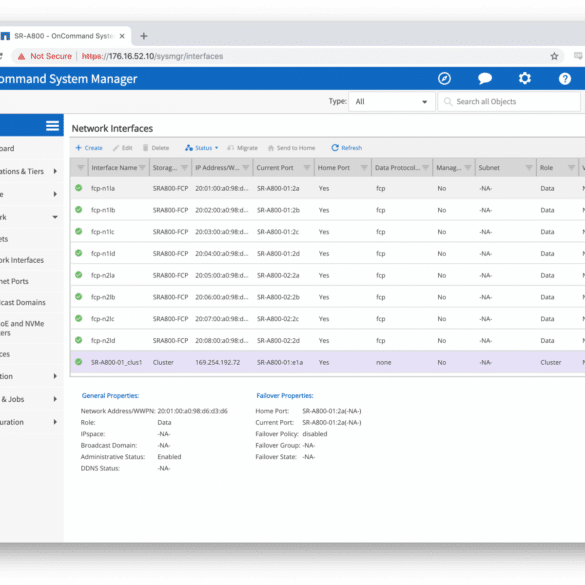Click green status icon of SR-A800-01_clus1
The image size is (585, 585).
78,362
